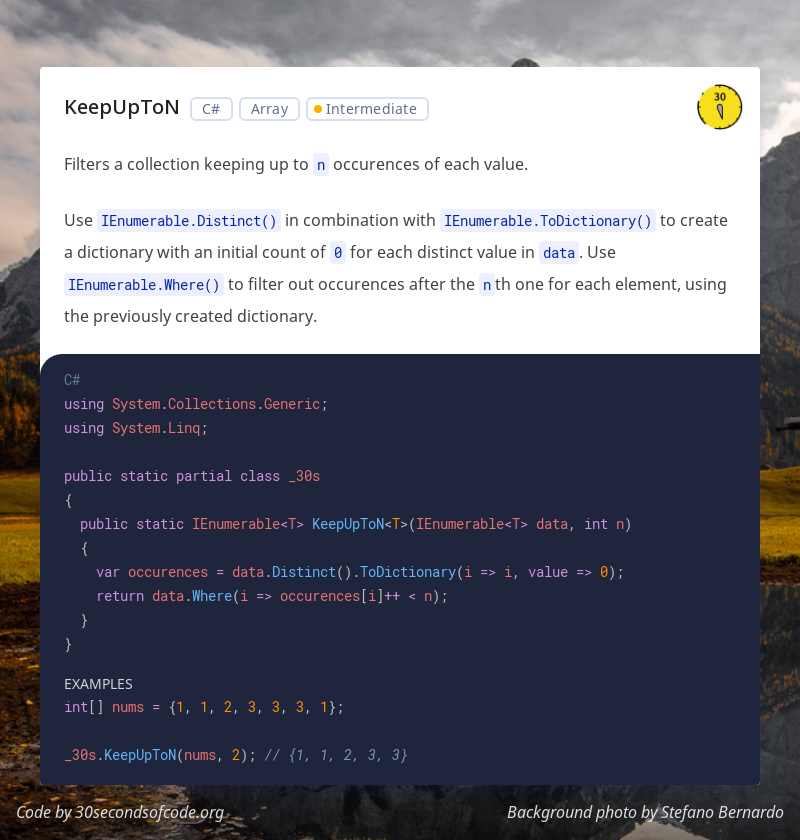The height and width of the screenshot is (840, 800).
Task: Select the KeepUpToN snippet title
Action: [122, 107]
